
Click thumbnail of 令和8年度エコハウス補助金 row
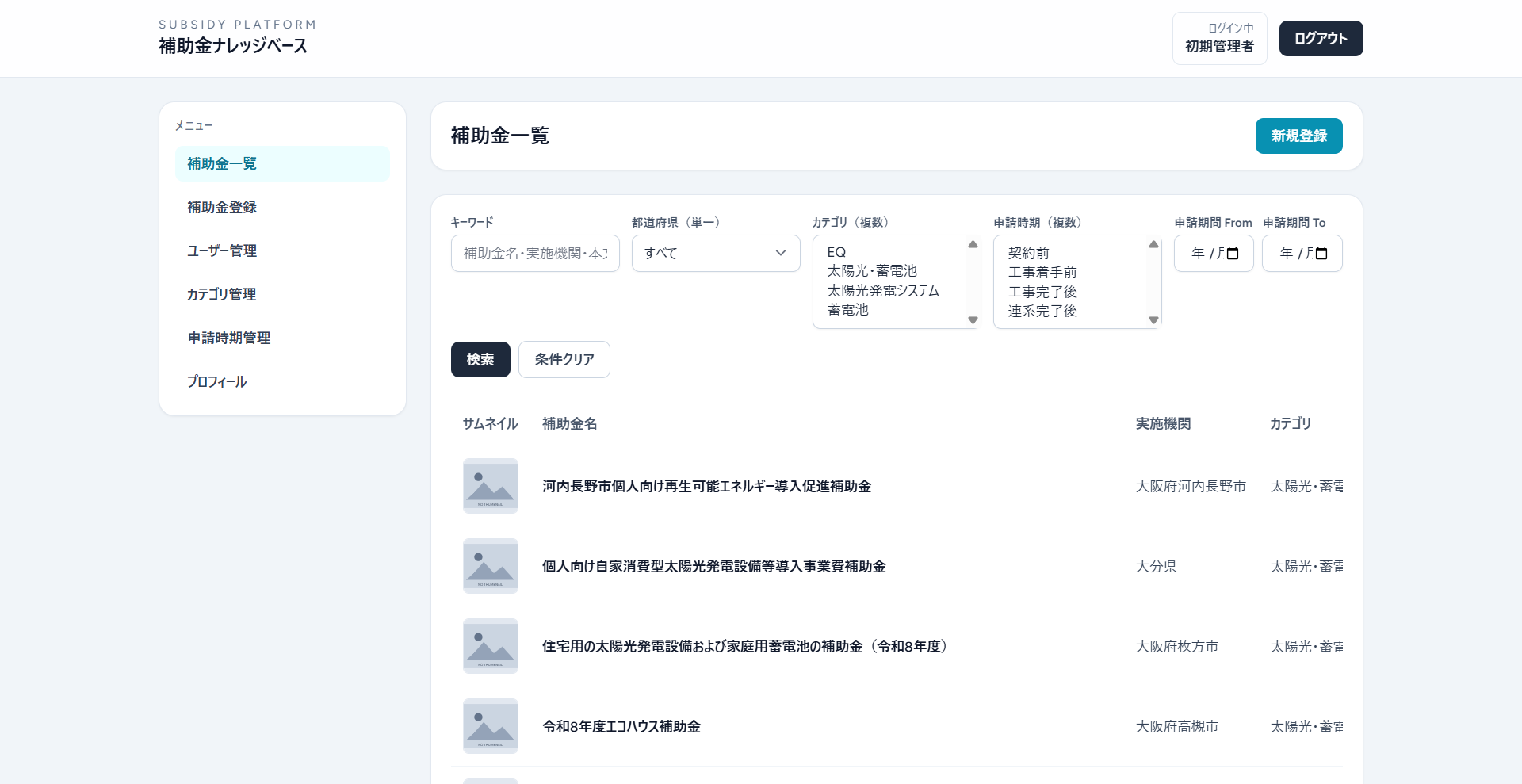click(x=491, y=726)
